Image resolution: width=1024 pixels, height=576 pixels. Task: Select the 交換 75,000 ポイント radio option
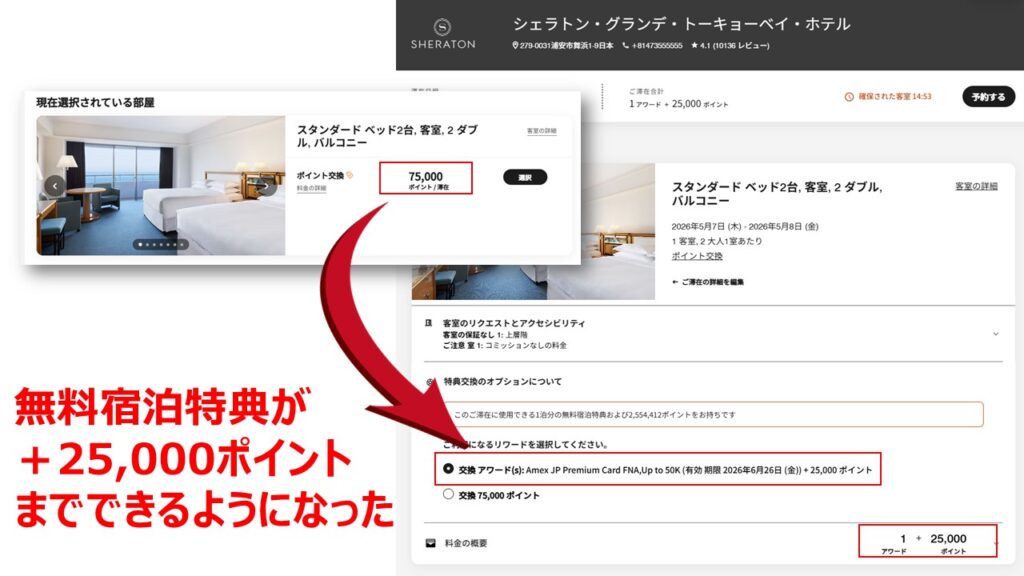pyautogui.click(x=448, y=494)
